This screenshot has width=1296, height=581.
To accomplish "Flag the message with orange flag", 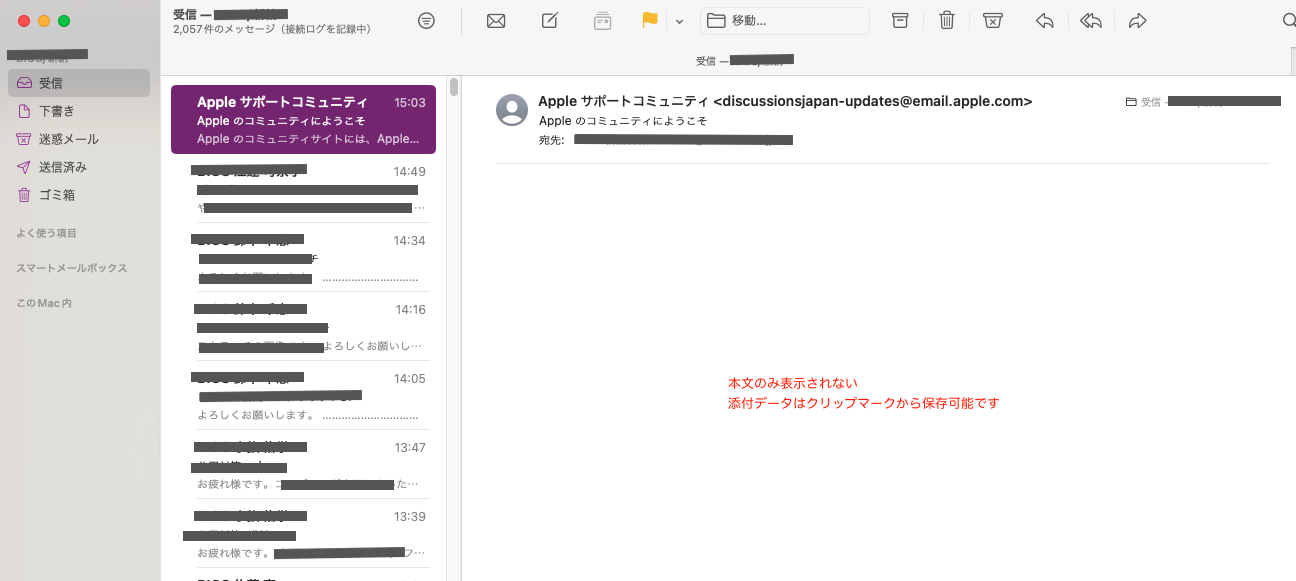I will pos(650,21).
